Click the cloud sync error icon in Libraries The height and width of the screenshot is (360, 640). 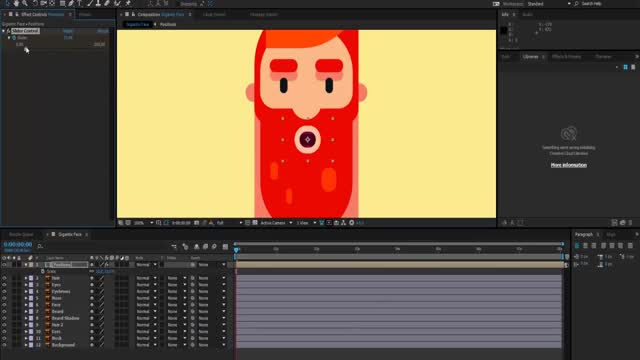pyautogui.click(x=569, y=134)
